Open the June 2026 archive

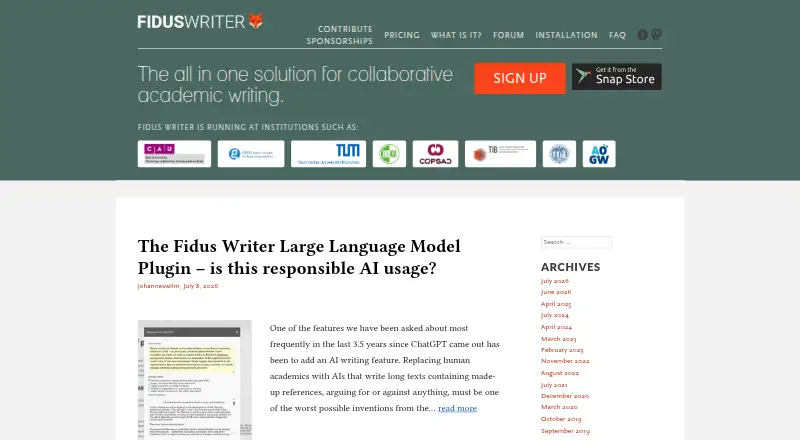click(556, 292)
